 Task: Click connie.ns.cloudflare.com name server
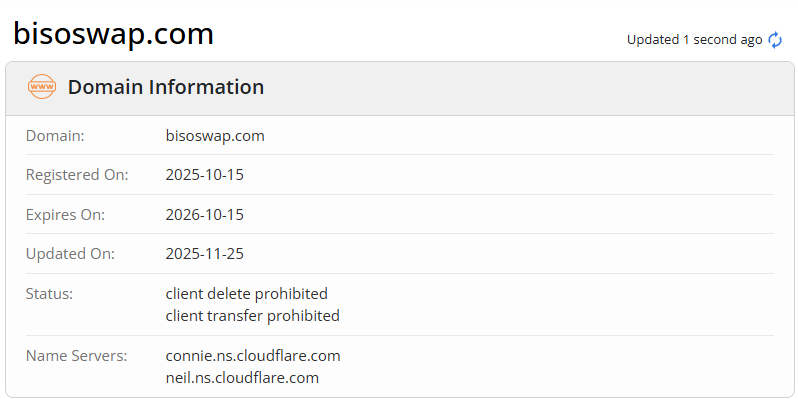tap(253, 356)
